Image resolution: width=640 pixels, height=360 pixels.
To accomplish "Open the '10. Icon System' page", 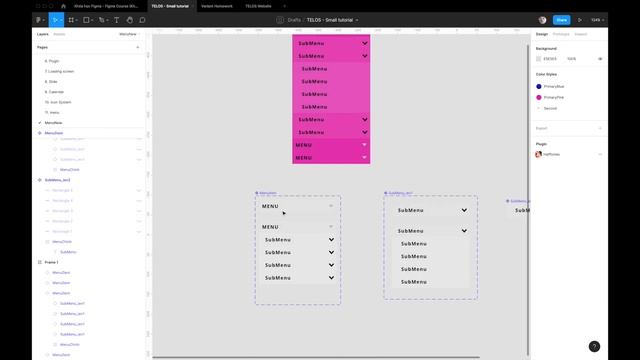I will (x=58, y=102).
